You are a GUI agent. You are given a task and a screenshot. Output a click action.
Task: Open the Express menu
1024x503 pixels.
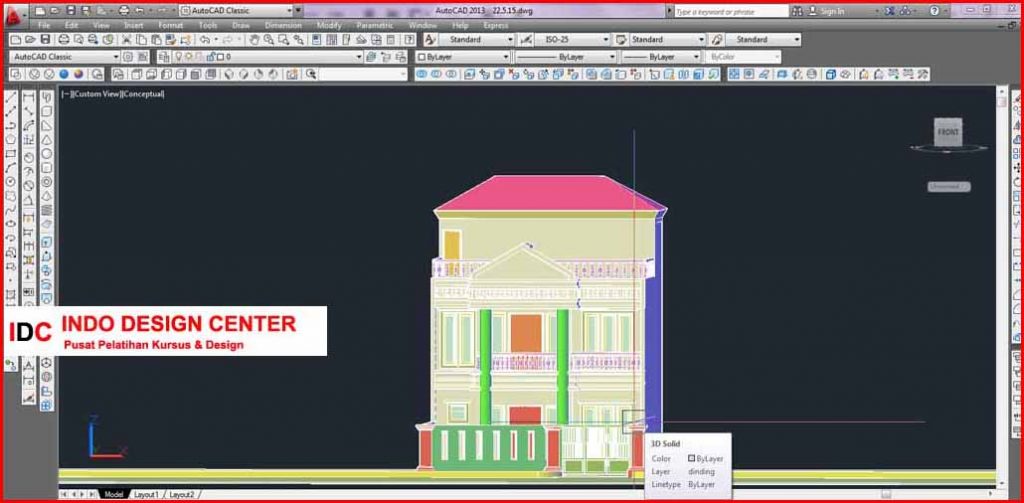click(x=496, y=25)
